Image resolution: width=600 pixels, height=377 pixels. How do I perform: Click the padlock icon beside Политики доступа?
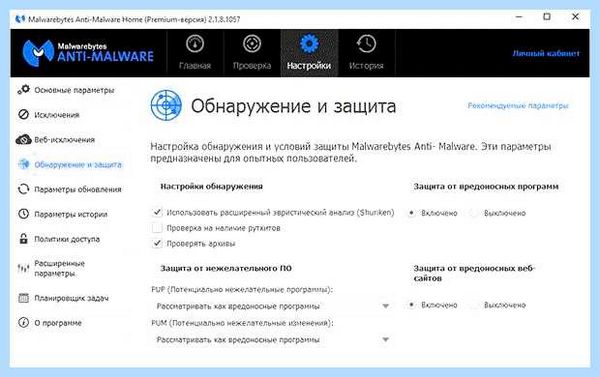(x=23, y=239)
